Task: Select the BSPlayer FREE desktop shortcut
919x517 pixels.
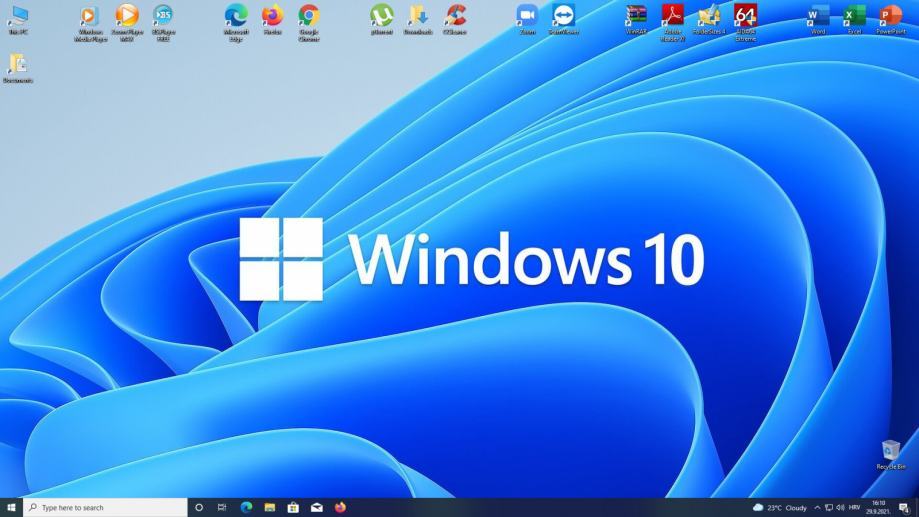Action: (x=163, y=23)
